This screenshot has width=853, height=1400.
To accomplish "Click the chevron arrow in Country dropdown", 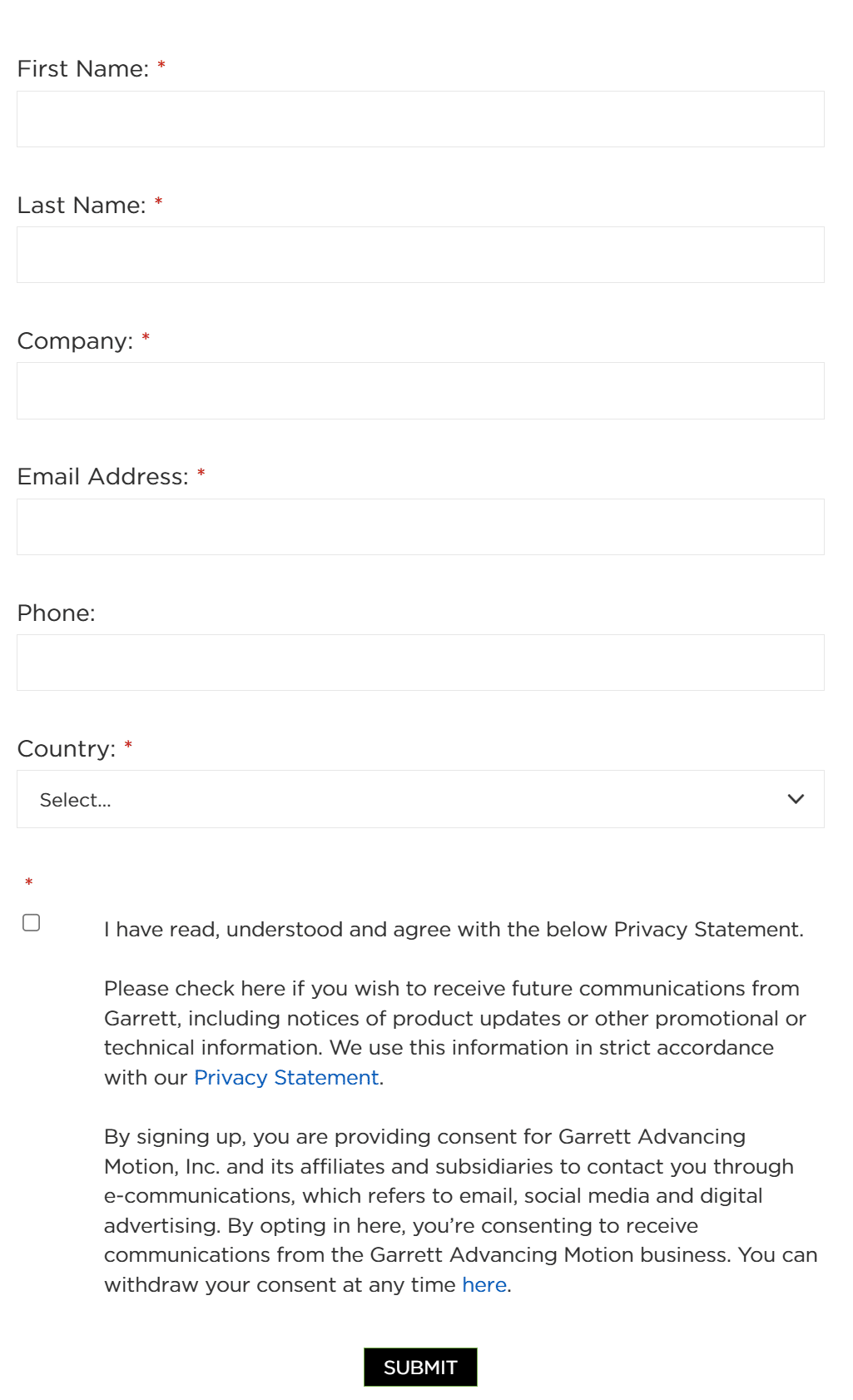I will click(796, 799).
